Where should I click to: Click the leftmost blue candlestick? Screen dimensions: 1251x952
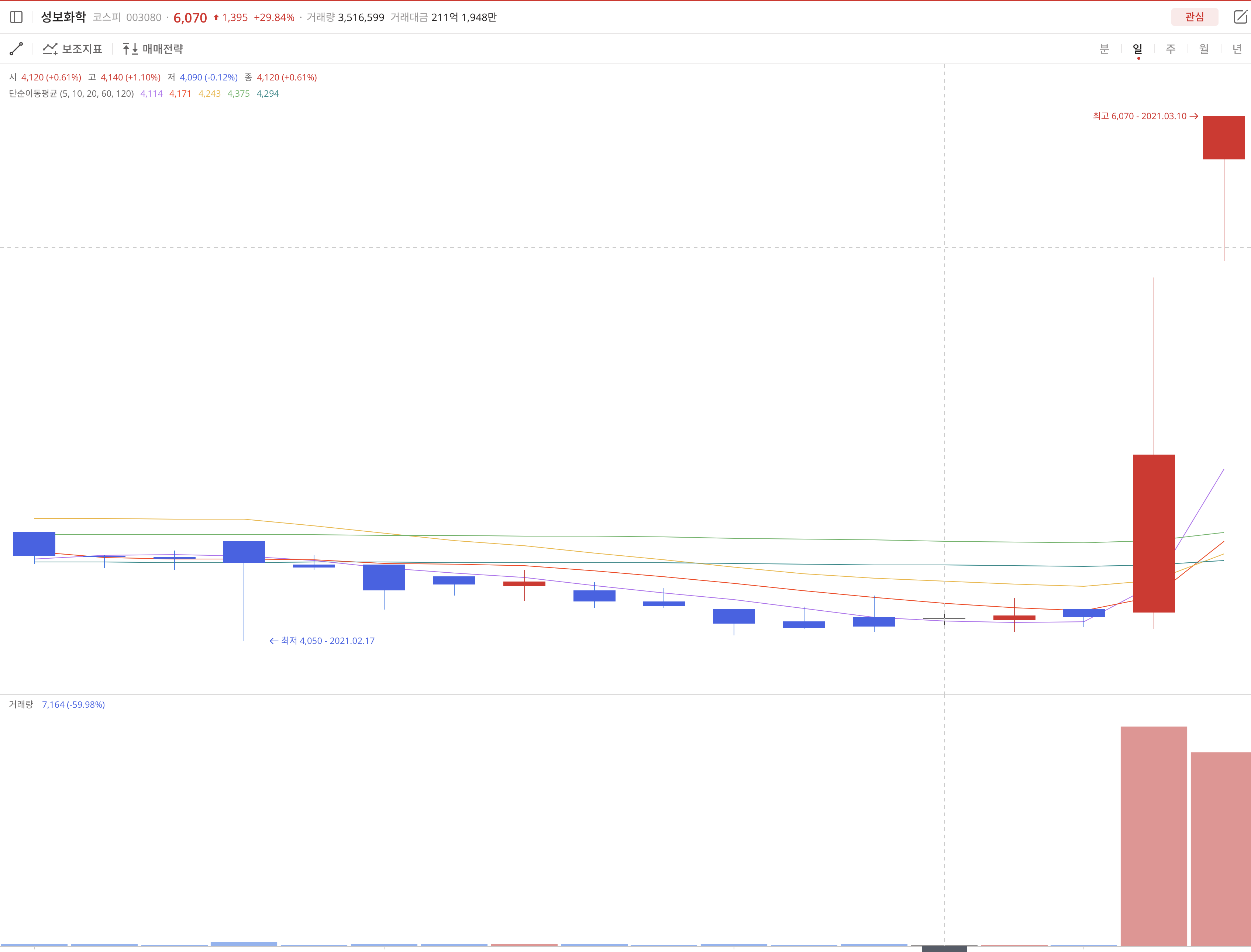34,544
